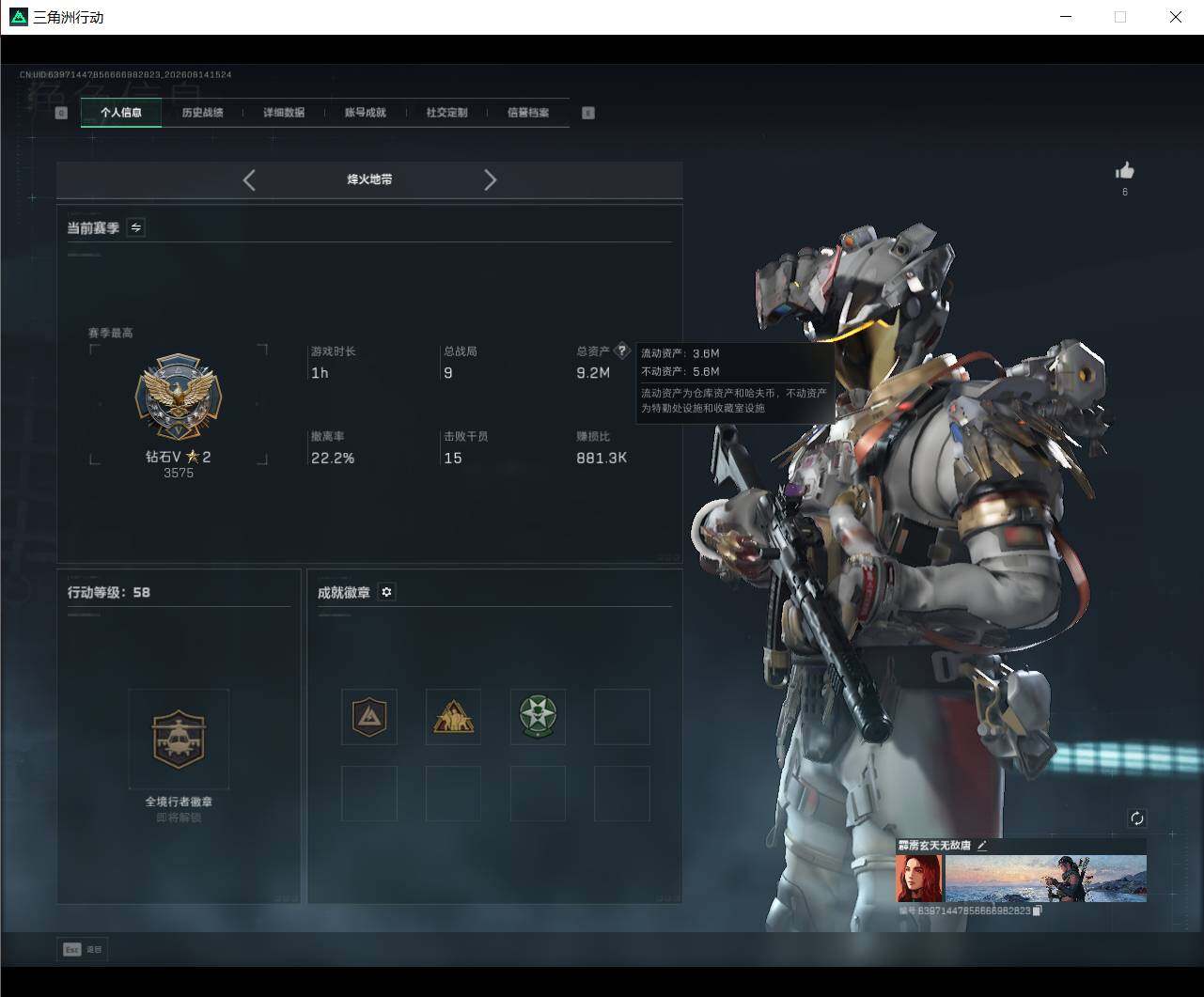Click the rotate character refresh icon

[1137, 818]
